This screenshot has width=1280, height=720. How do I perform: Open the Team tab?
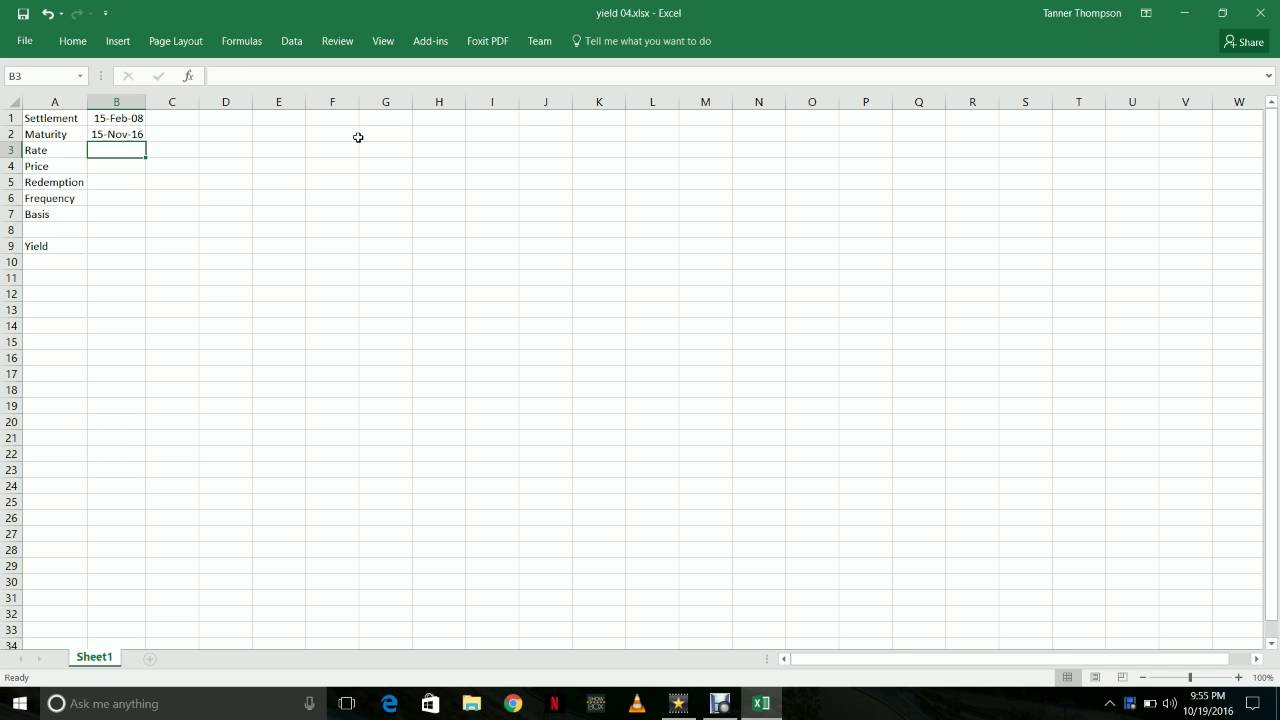pos(540,41)
